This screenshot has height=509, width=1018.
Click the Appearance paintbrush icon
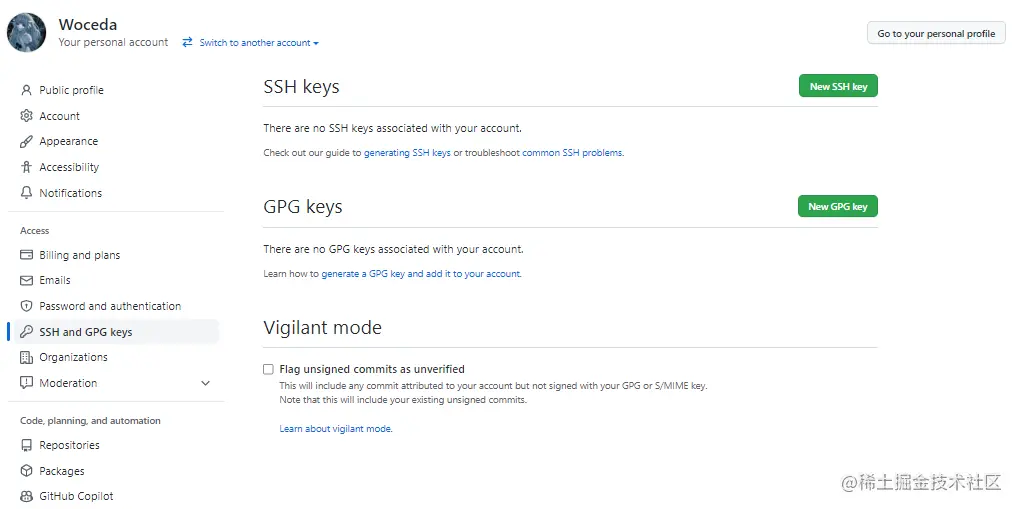coord(27,142)
